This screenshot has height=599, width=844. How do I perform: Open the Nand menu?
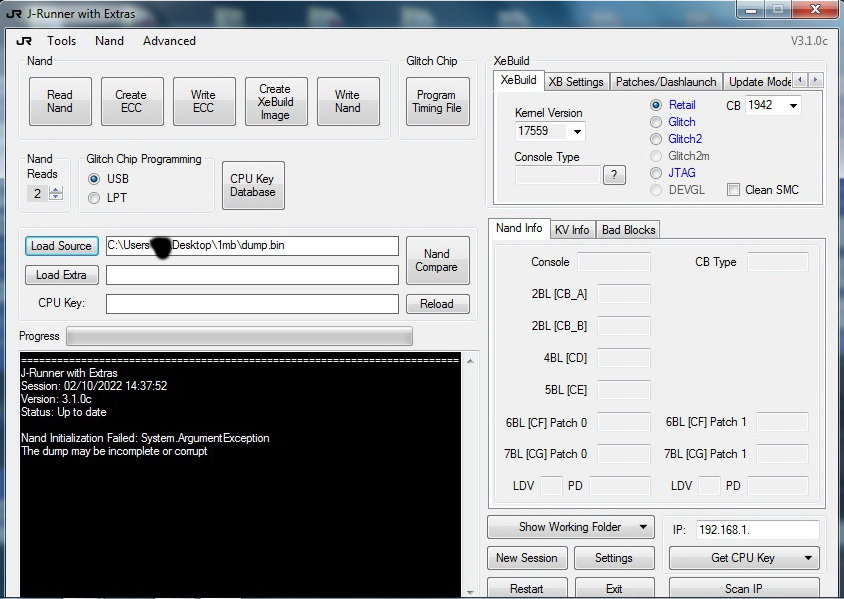point(109,41)
